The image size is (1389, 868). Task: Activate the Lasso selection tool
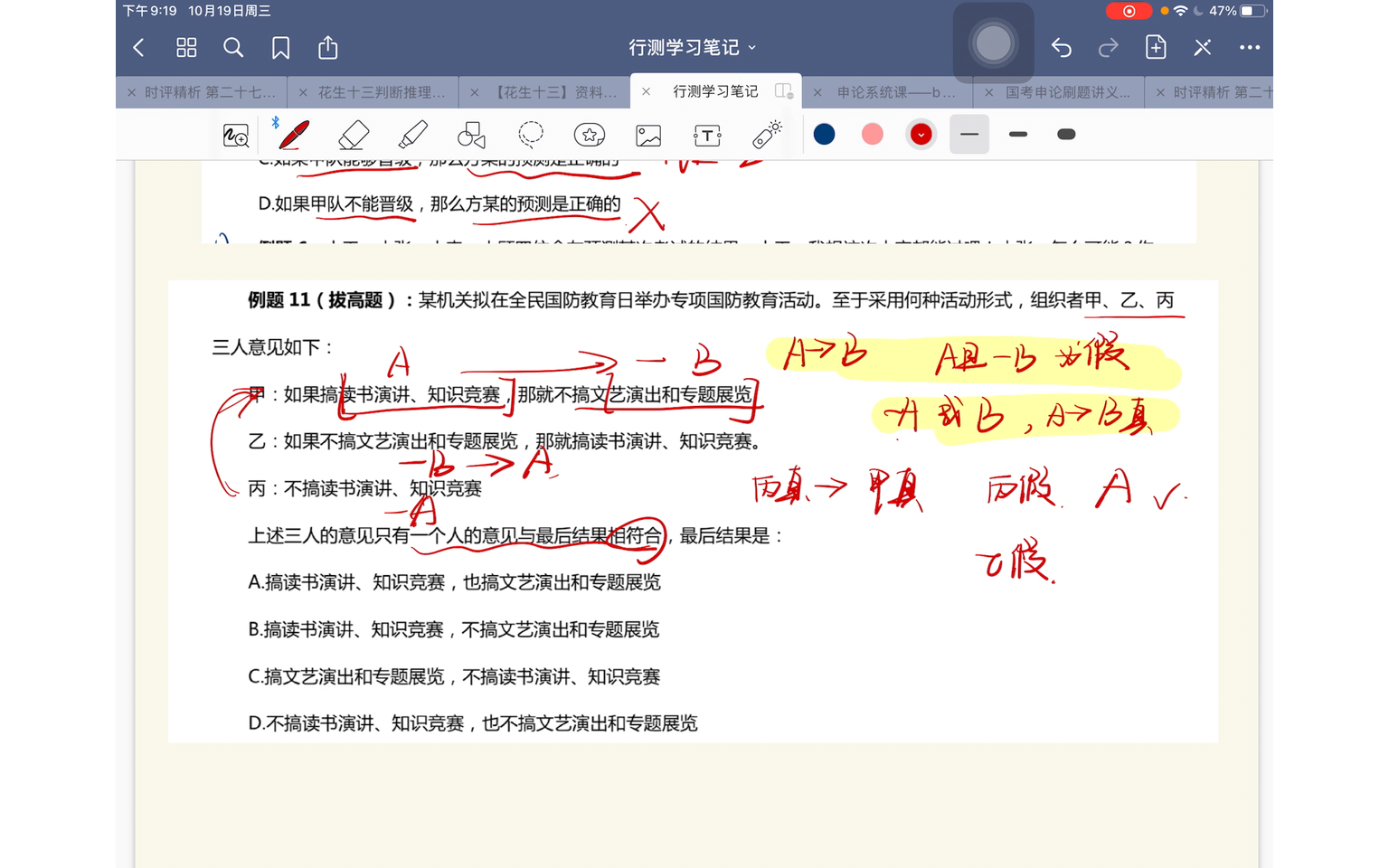pyautogui.click(x=530, y=134)
